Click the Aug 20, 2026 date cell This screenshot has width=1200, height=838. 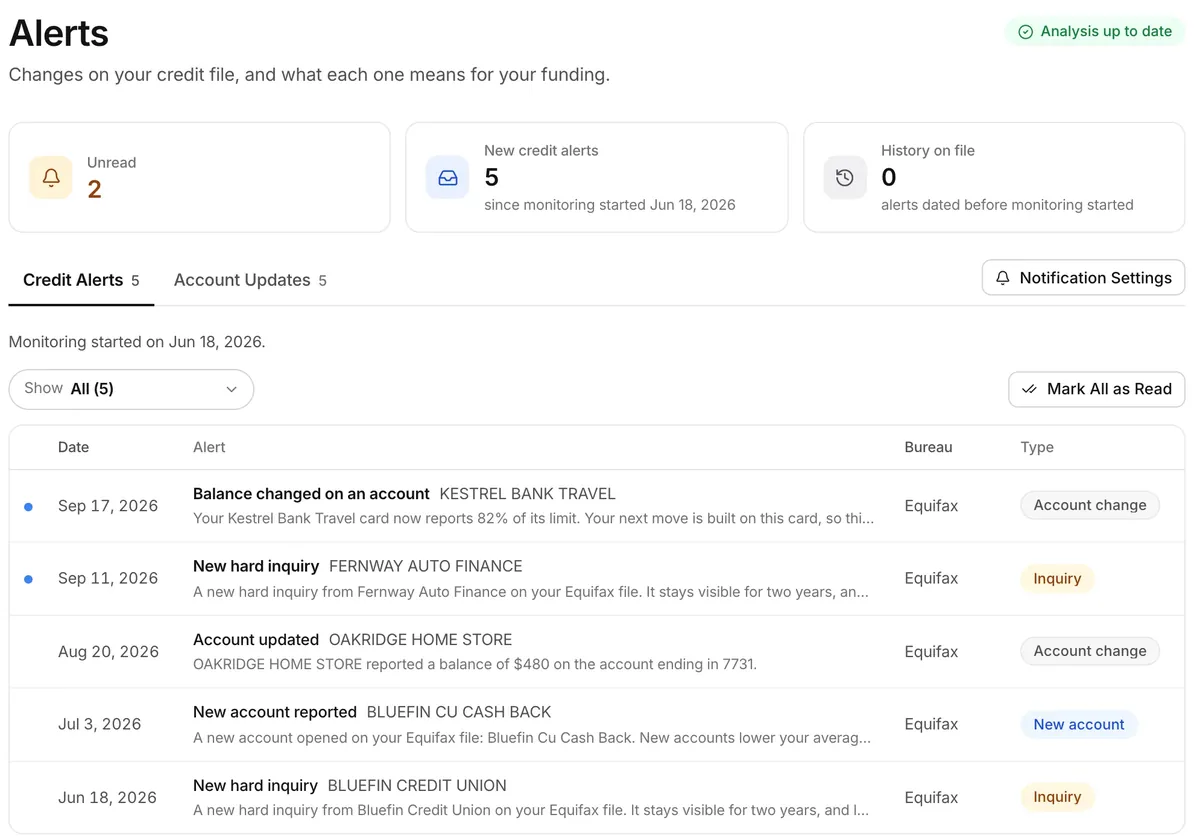(108, 652)
